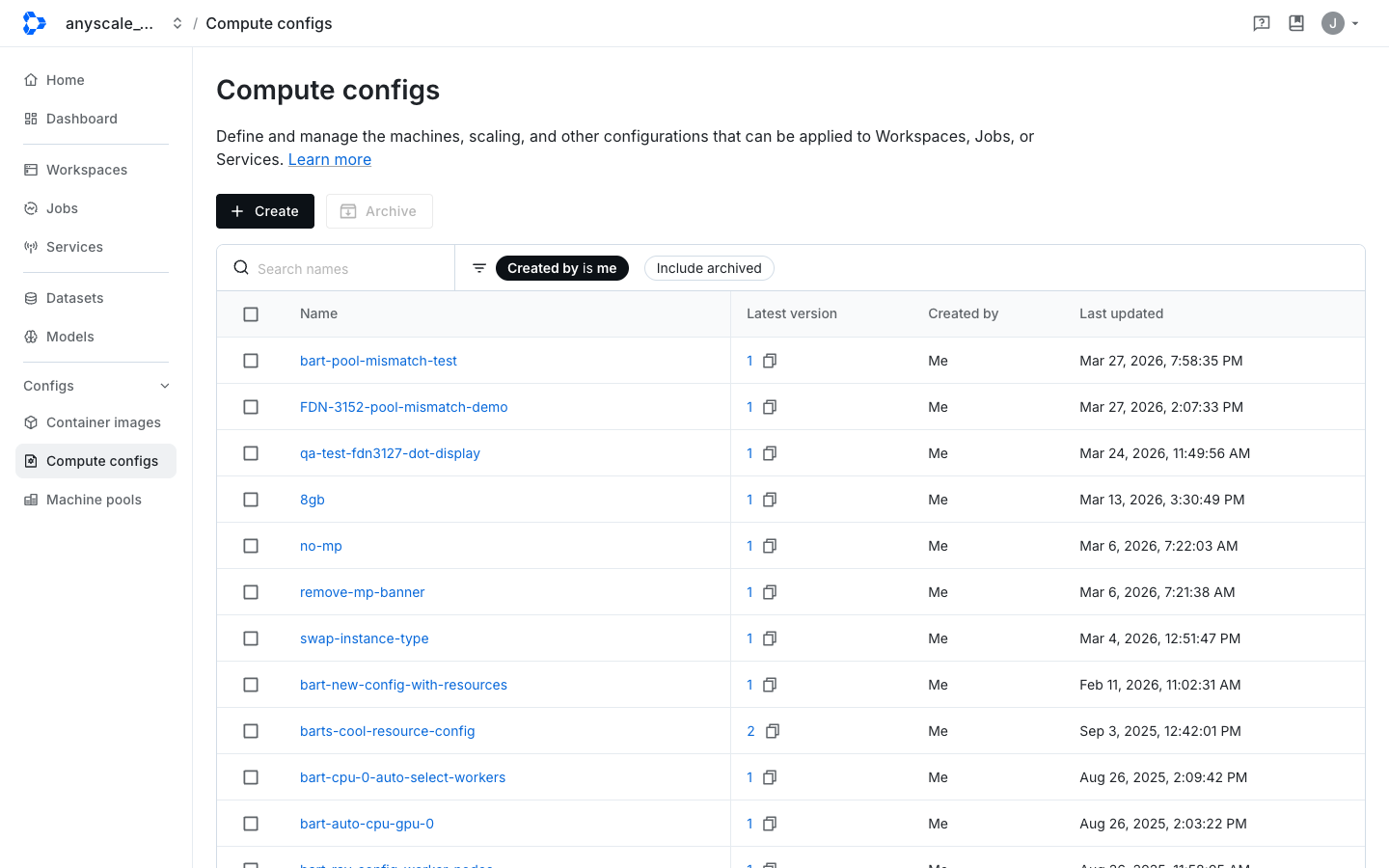Click the Created by column header
Viewport: 1389px width, 868px height.
(963, 313)
